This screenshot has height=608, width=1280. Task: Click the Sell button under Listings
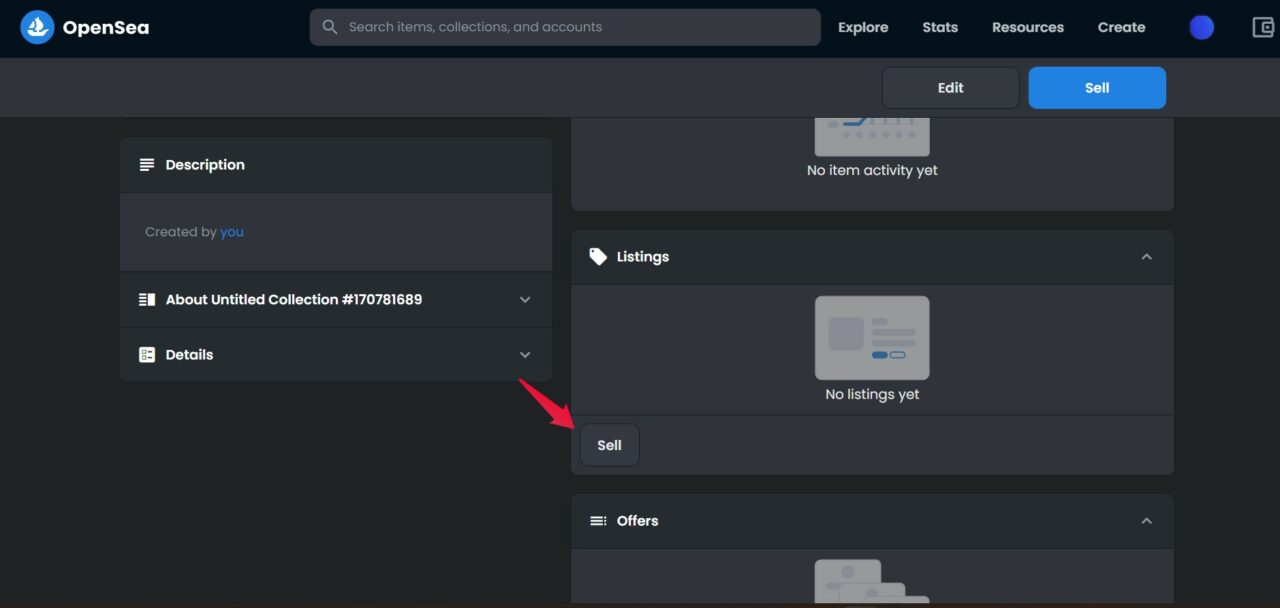pos(609,444)
